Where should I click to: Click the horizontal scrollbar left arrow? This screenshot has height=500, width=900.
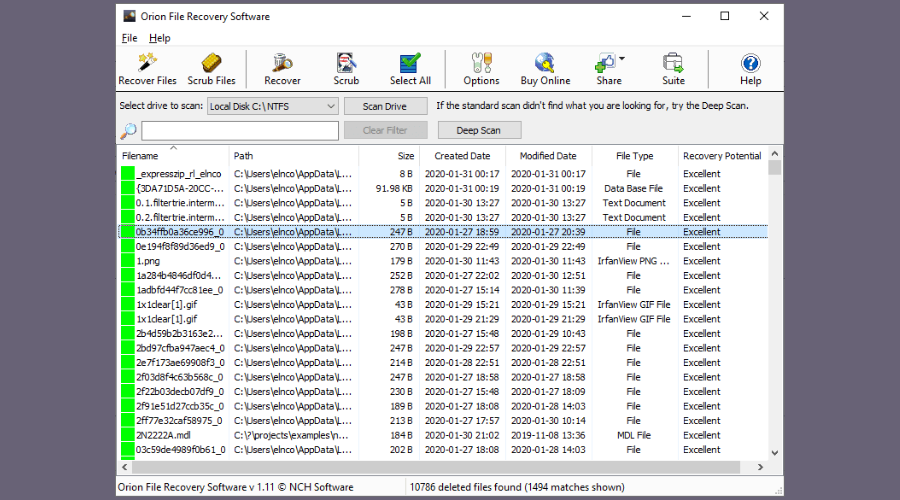pyautogui.click(x=125, y=467)
